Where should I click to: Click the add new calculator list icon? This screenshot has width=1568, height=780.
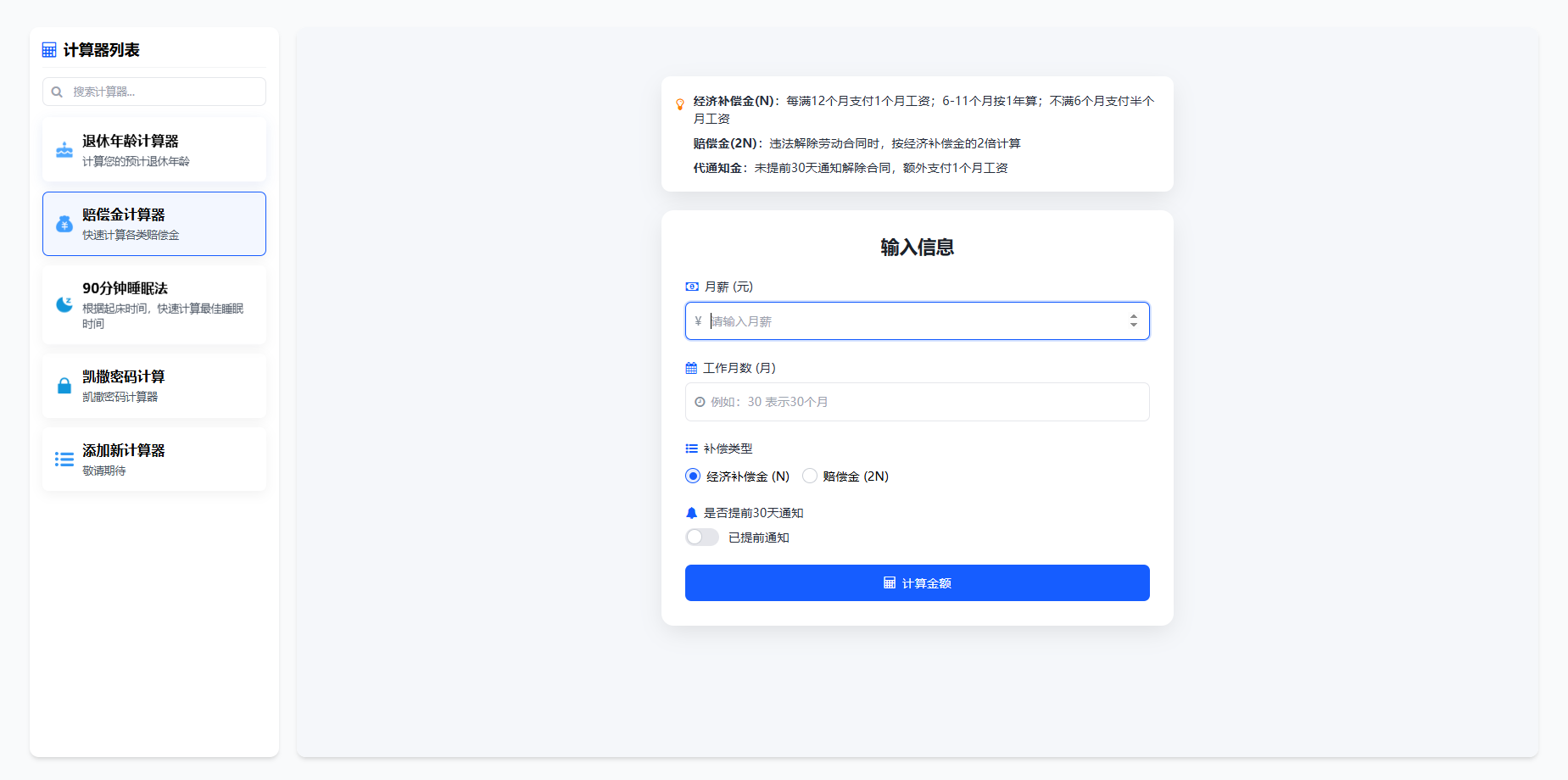pyautogui.click(x=64, y=460)
